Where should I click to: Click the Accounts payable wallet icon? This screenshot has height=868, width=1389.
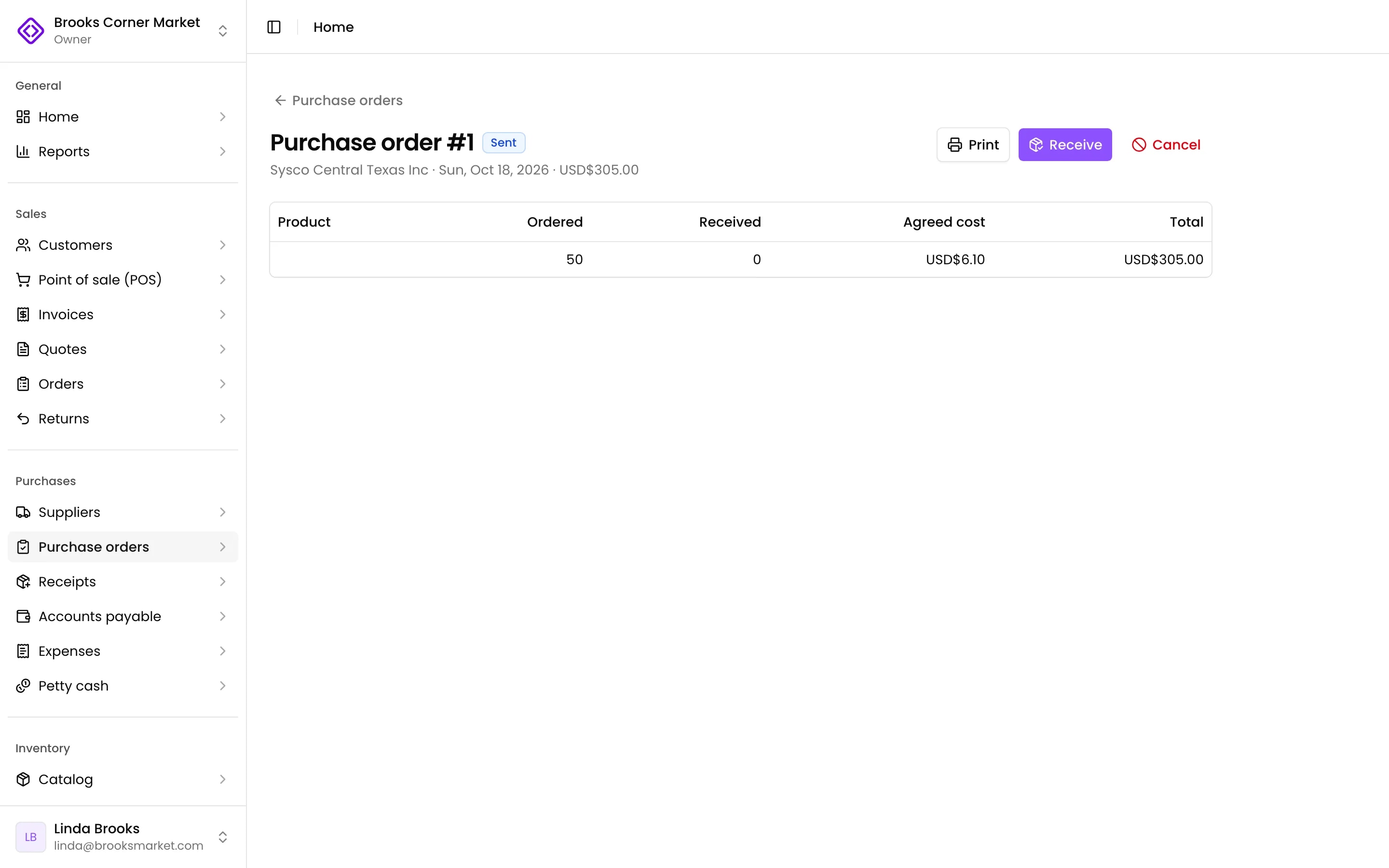(x=23, y=617)
